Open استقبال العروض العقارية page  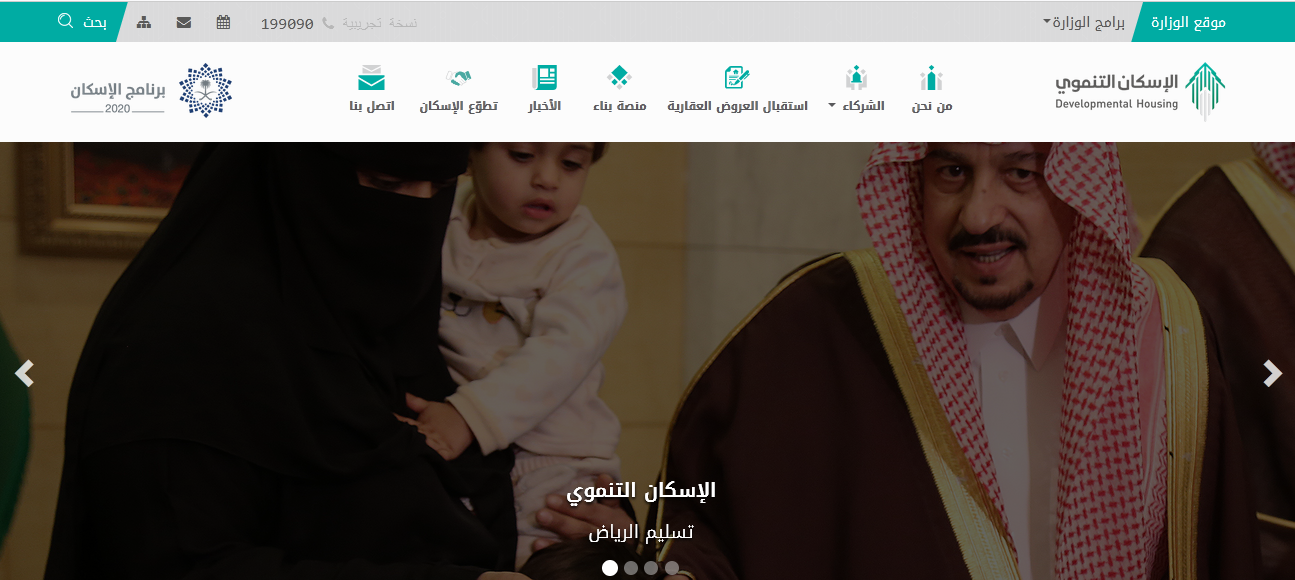[738, 105]
